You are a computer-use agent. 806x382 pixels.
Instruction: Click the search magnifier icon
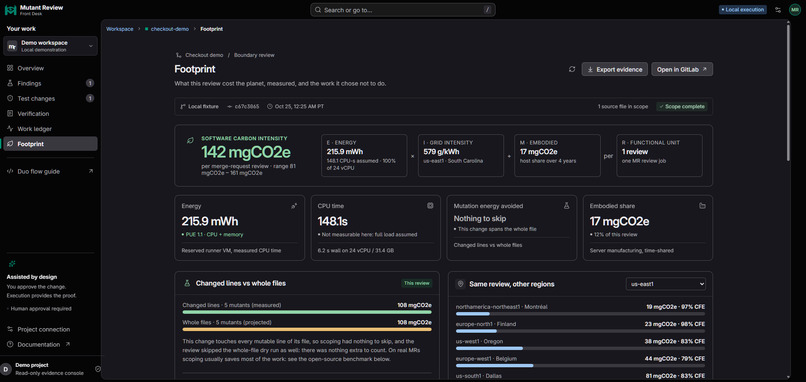(x=319, y=10)
